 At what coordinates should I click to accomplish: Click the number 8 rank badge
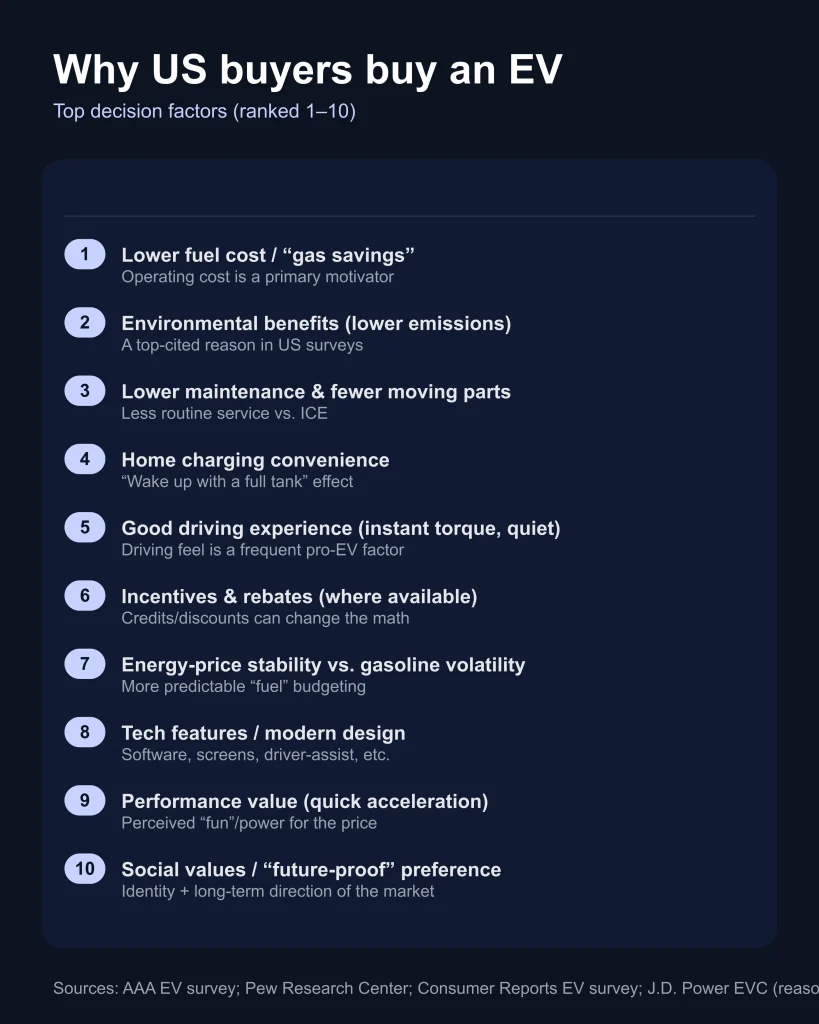click(84, 732)
